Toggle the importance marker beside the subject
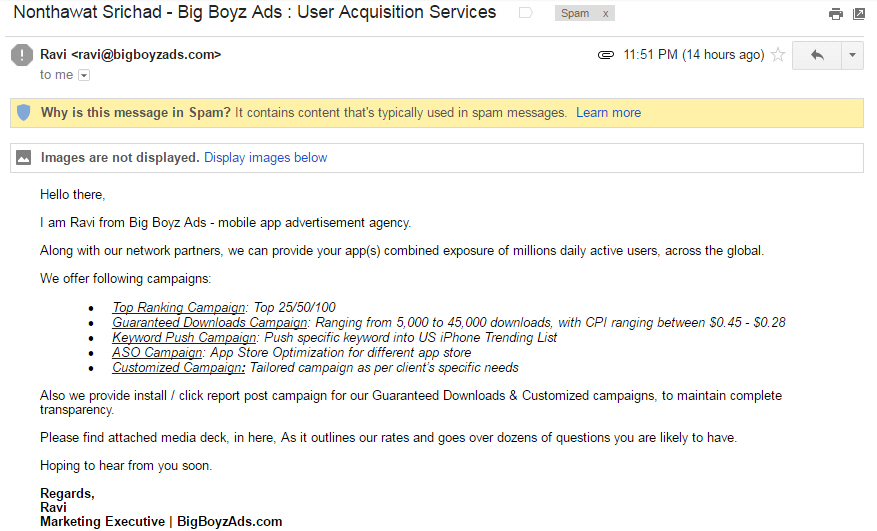877x531 pixels. 526,13
